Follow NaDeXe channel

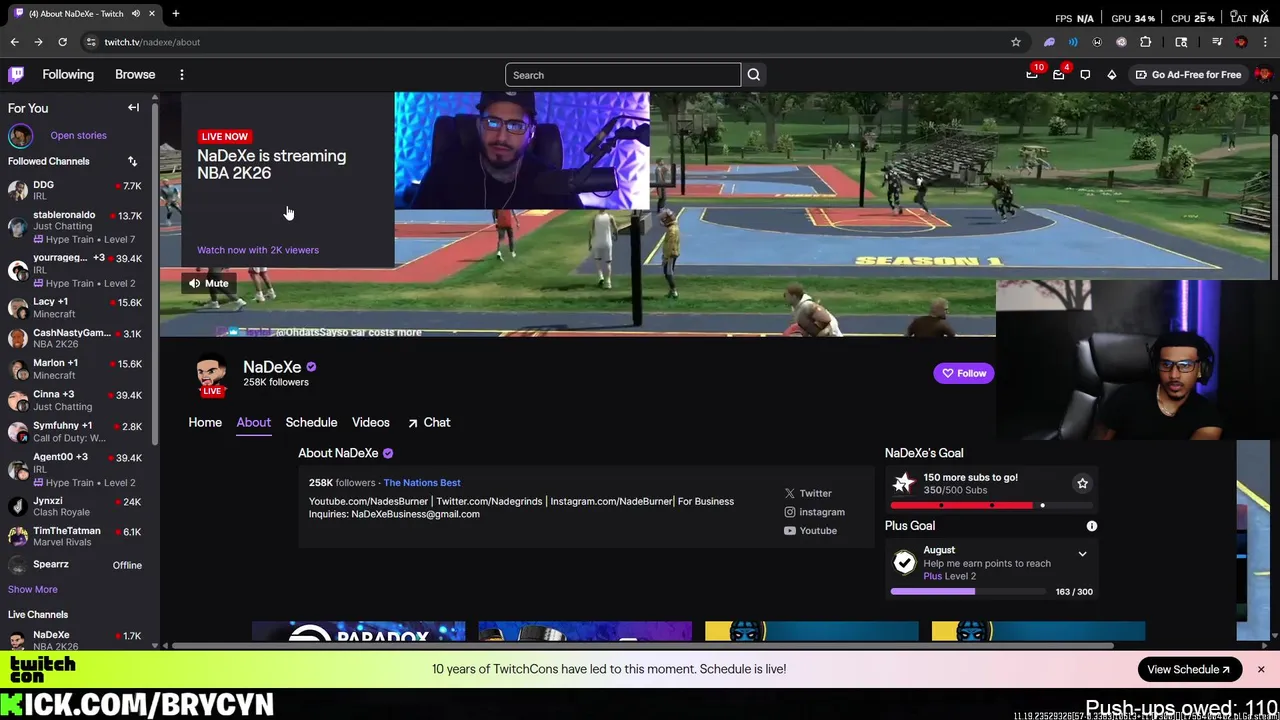click(x=963, y=373)
